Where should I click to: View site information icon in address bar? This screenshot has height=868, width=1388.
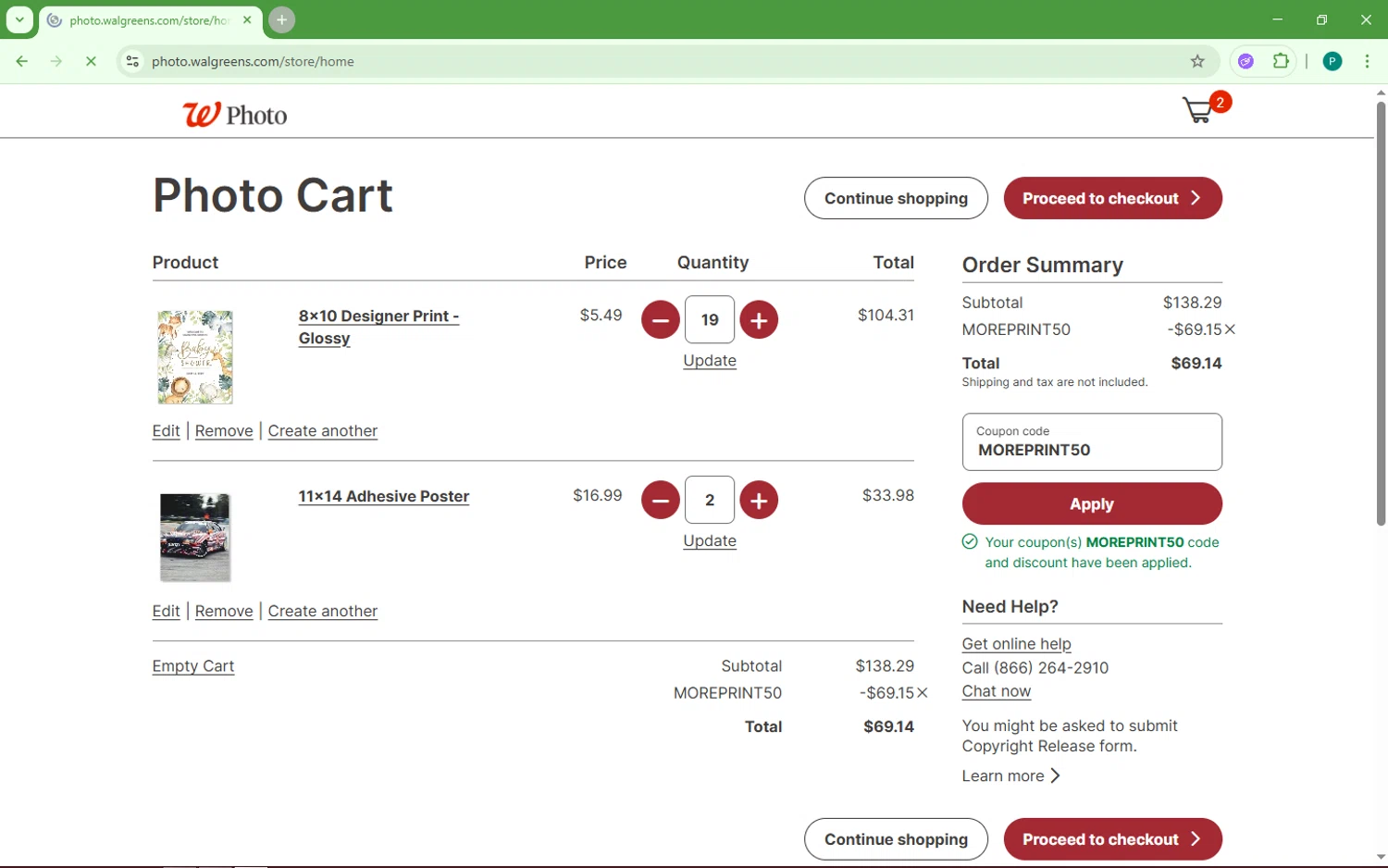click(132, 61)
